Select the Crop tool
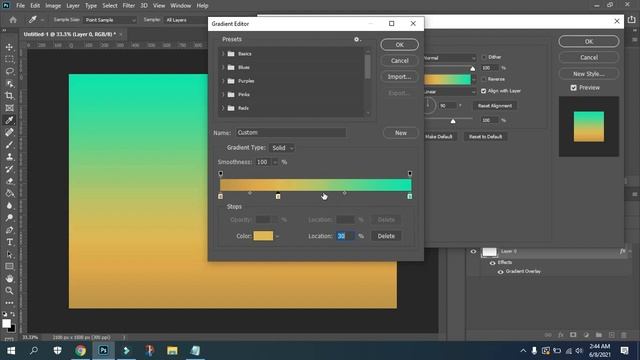The width and height of the screenshot is (640, 360). coord(9,96)
